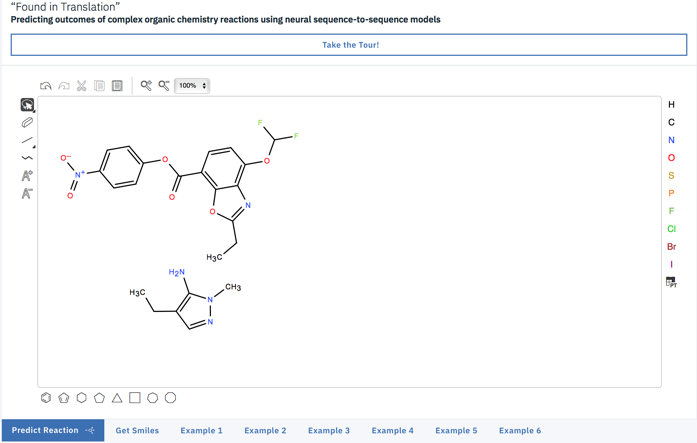Open the 100% zoom level dropdown
The height and width of the screenshot is (443, 697).
click(192, 86)
